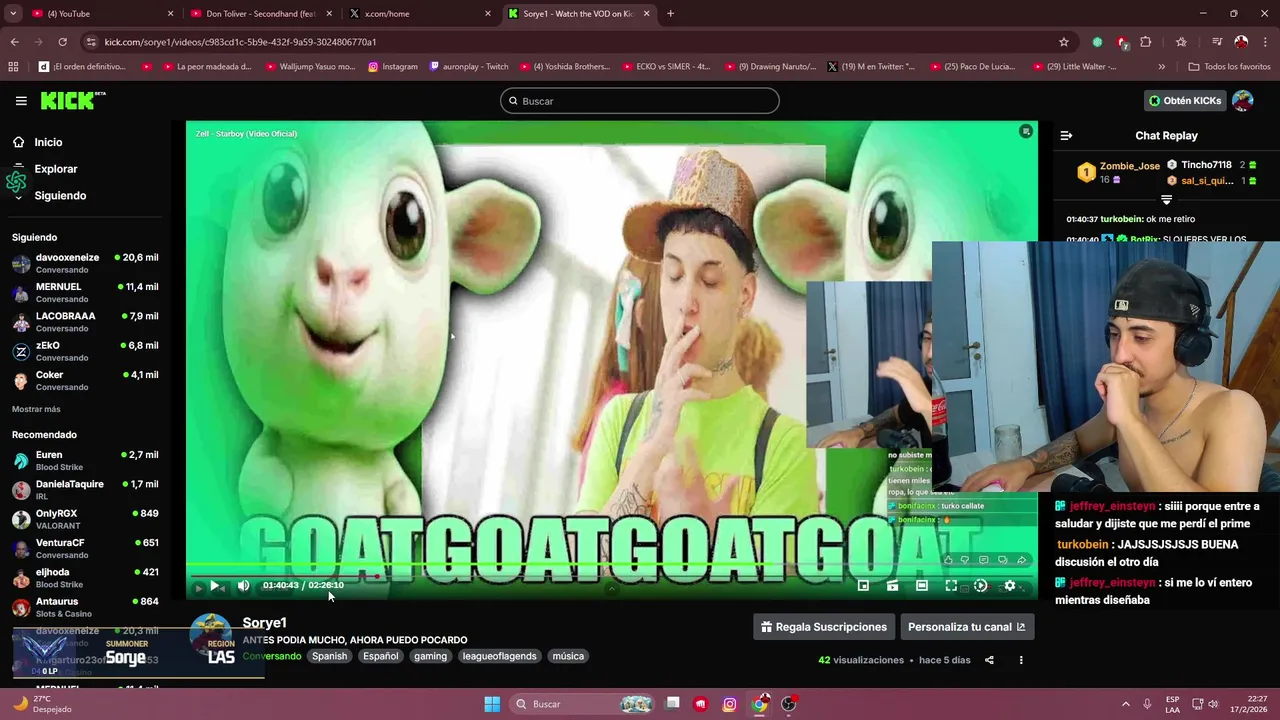Open recommended channel DanielaTaquire
This screenshot has height=720, width=1280.
(x=85, y=489)
